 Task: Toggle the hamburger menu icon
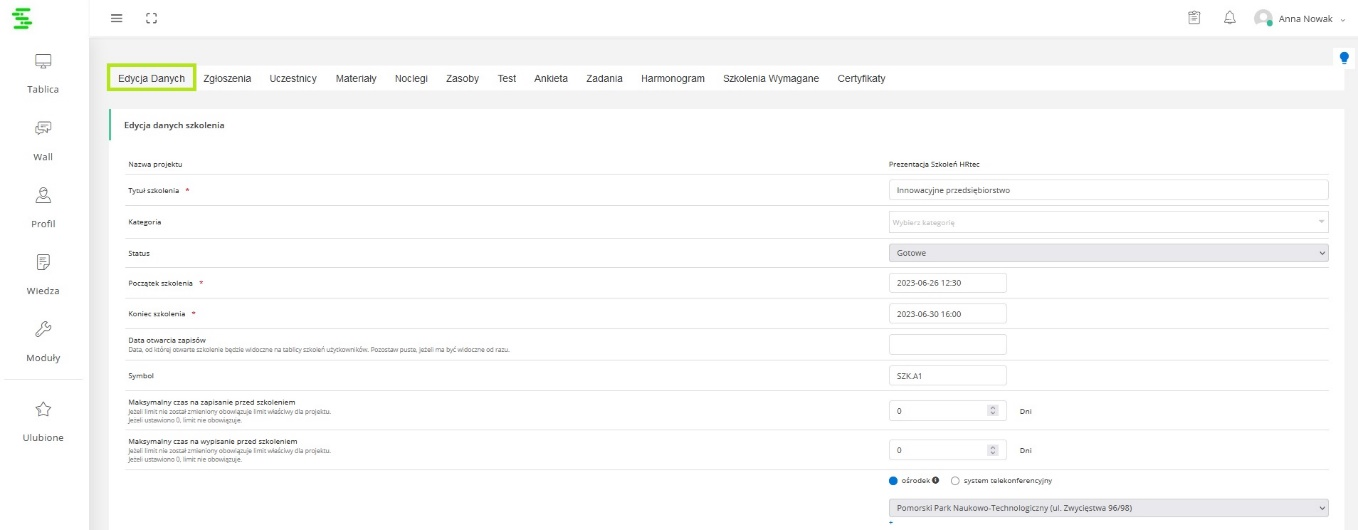116,18
